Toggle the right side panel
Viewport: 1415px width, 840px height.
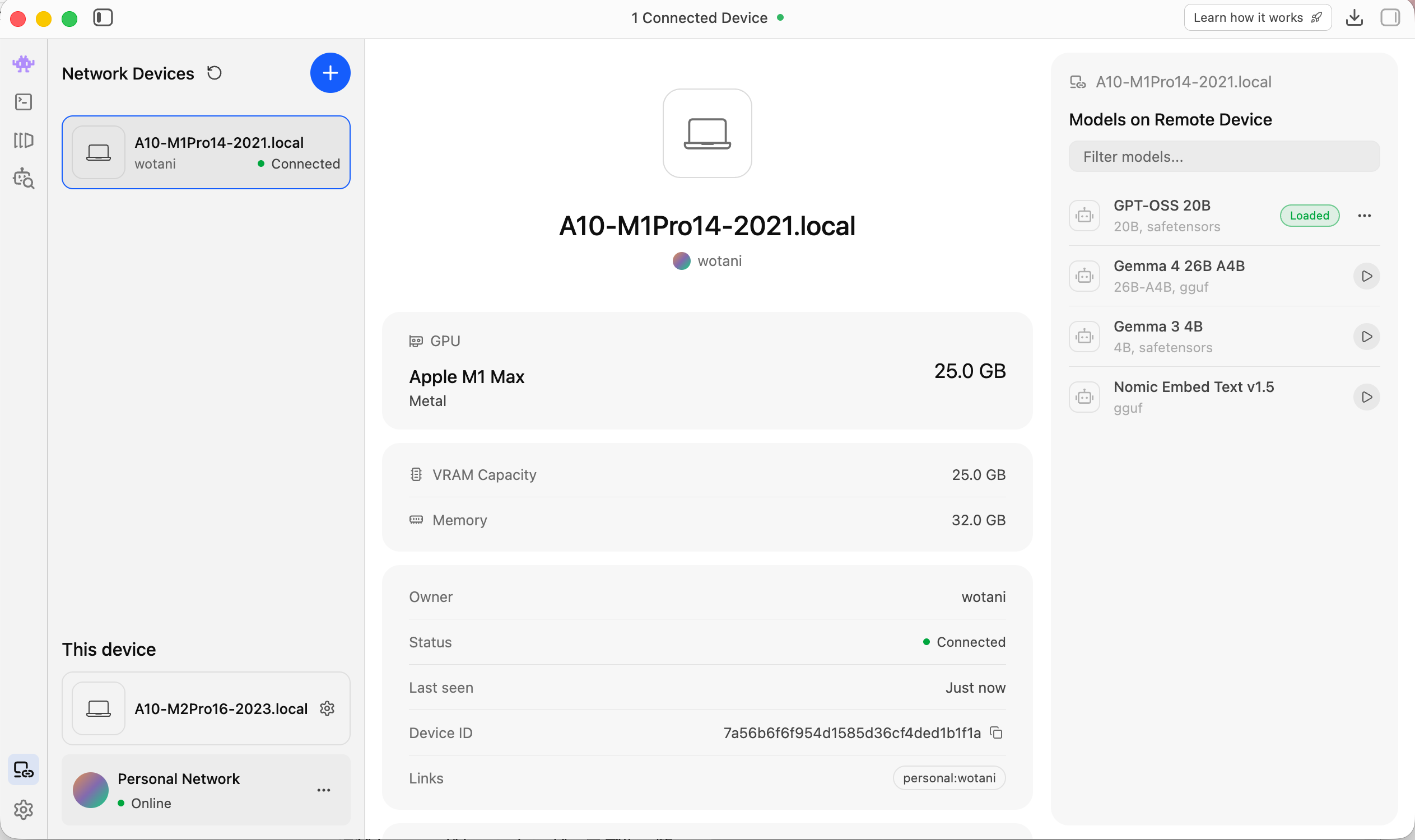point(1390,17)
